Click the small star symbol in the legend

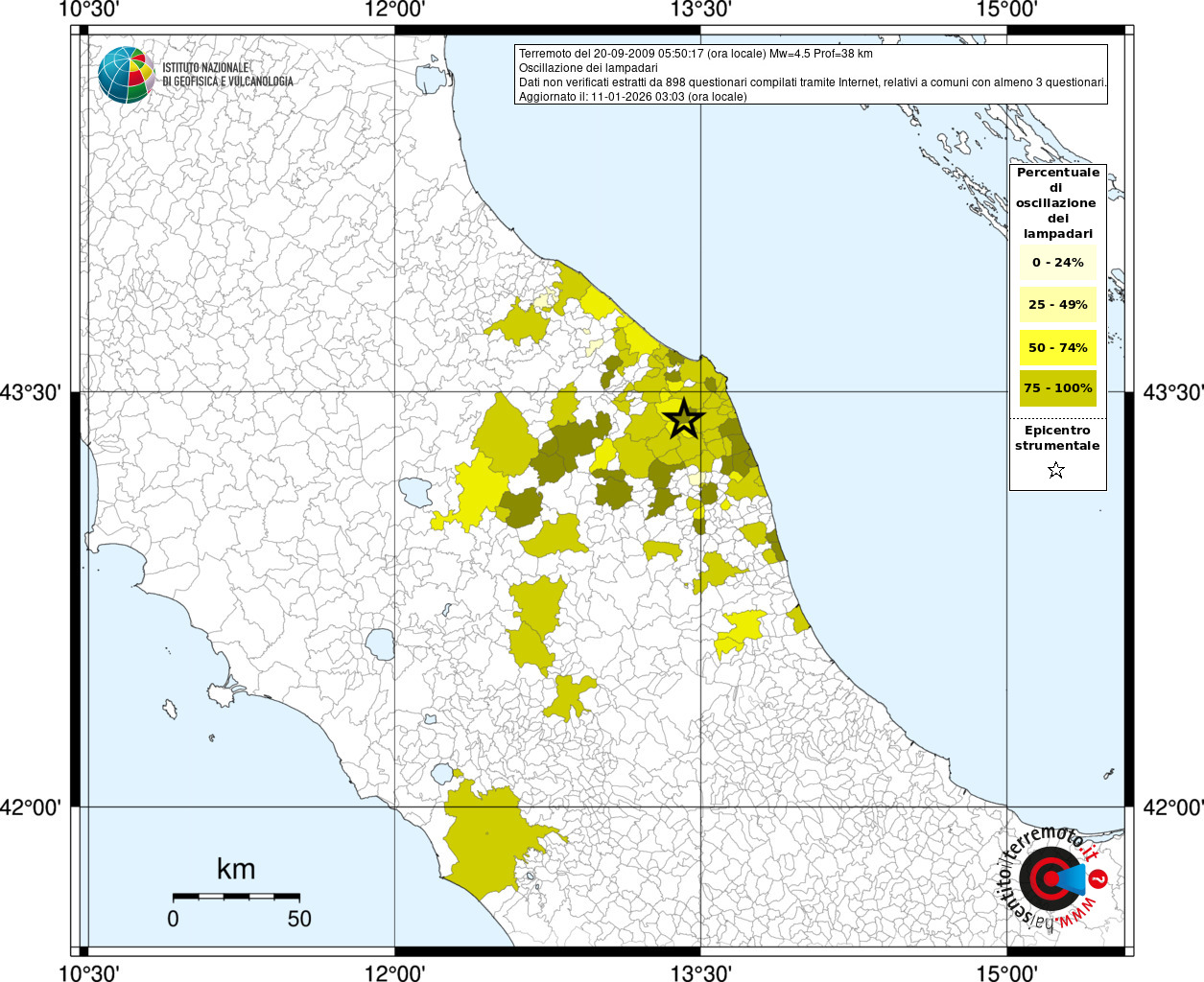tap(1056, 470)
